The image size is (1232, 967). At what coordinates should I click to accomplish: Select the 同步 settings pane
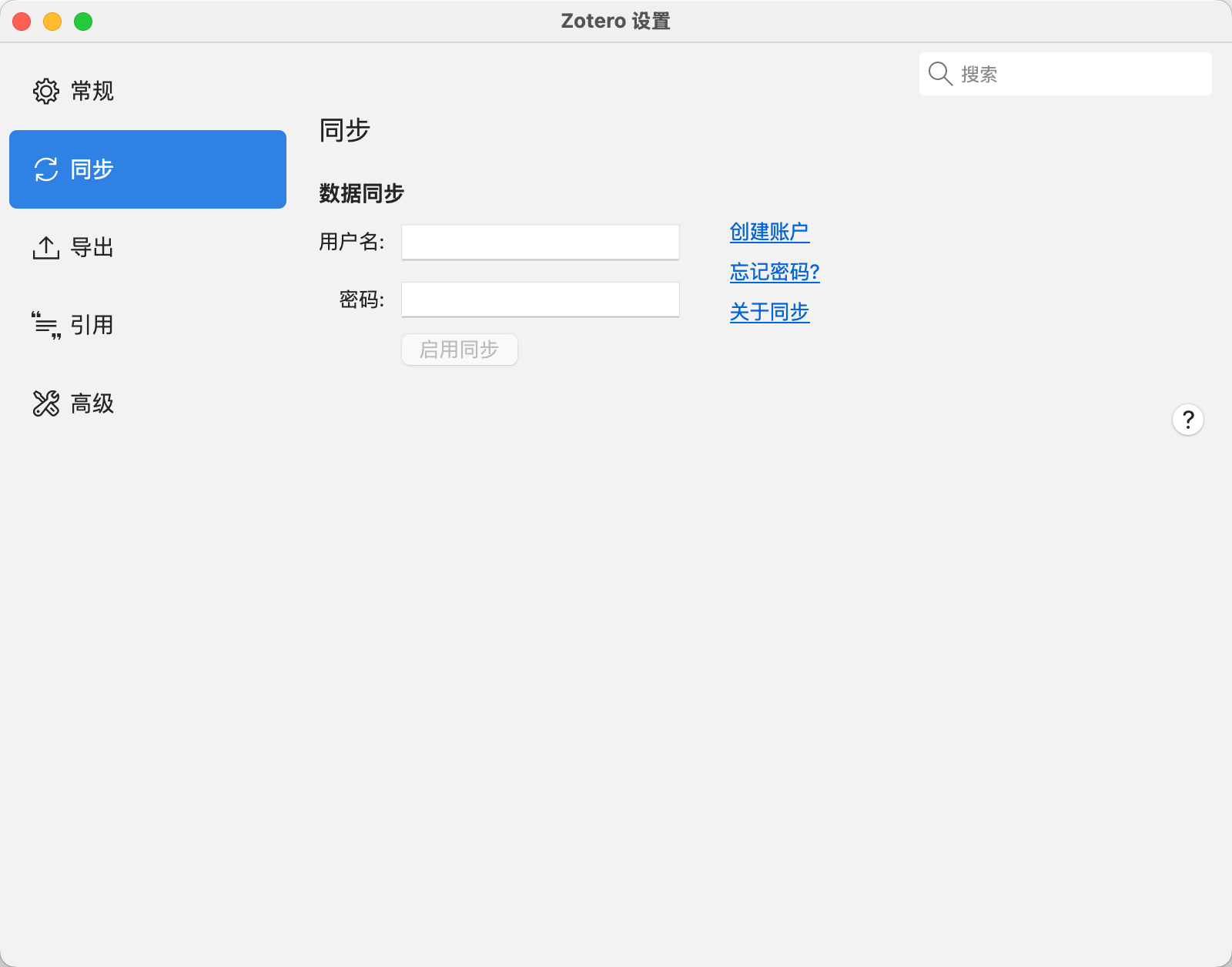coord(148,169)
